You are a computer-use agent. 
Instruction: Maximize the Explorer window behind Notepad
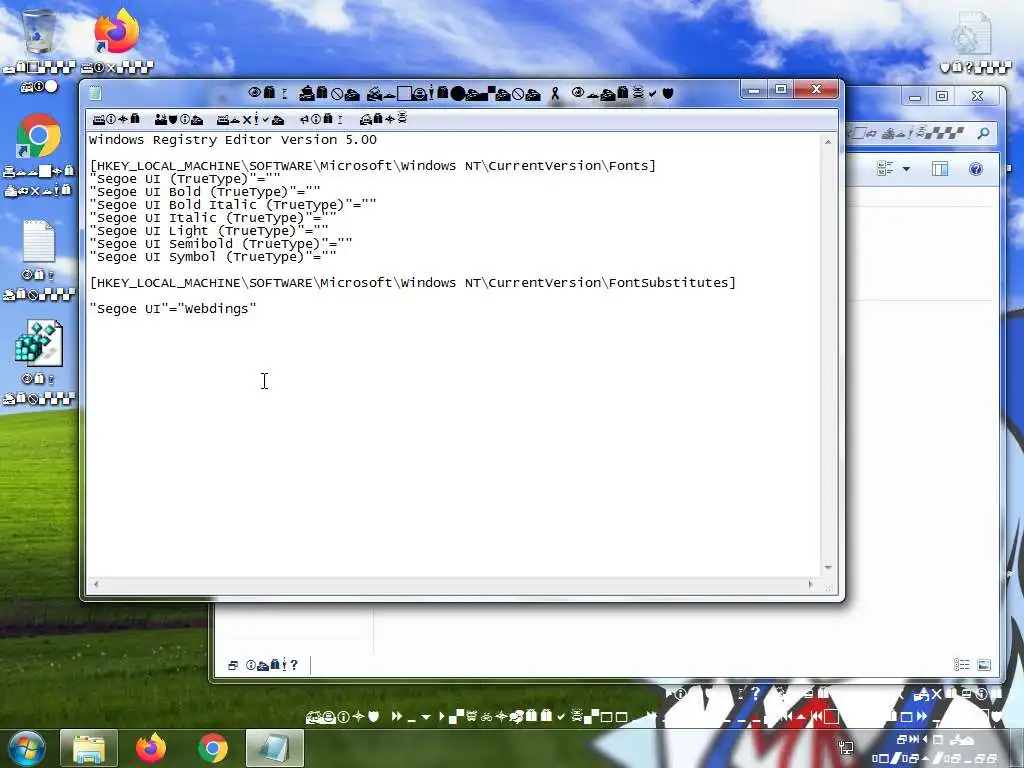tap(942, 97)
